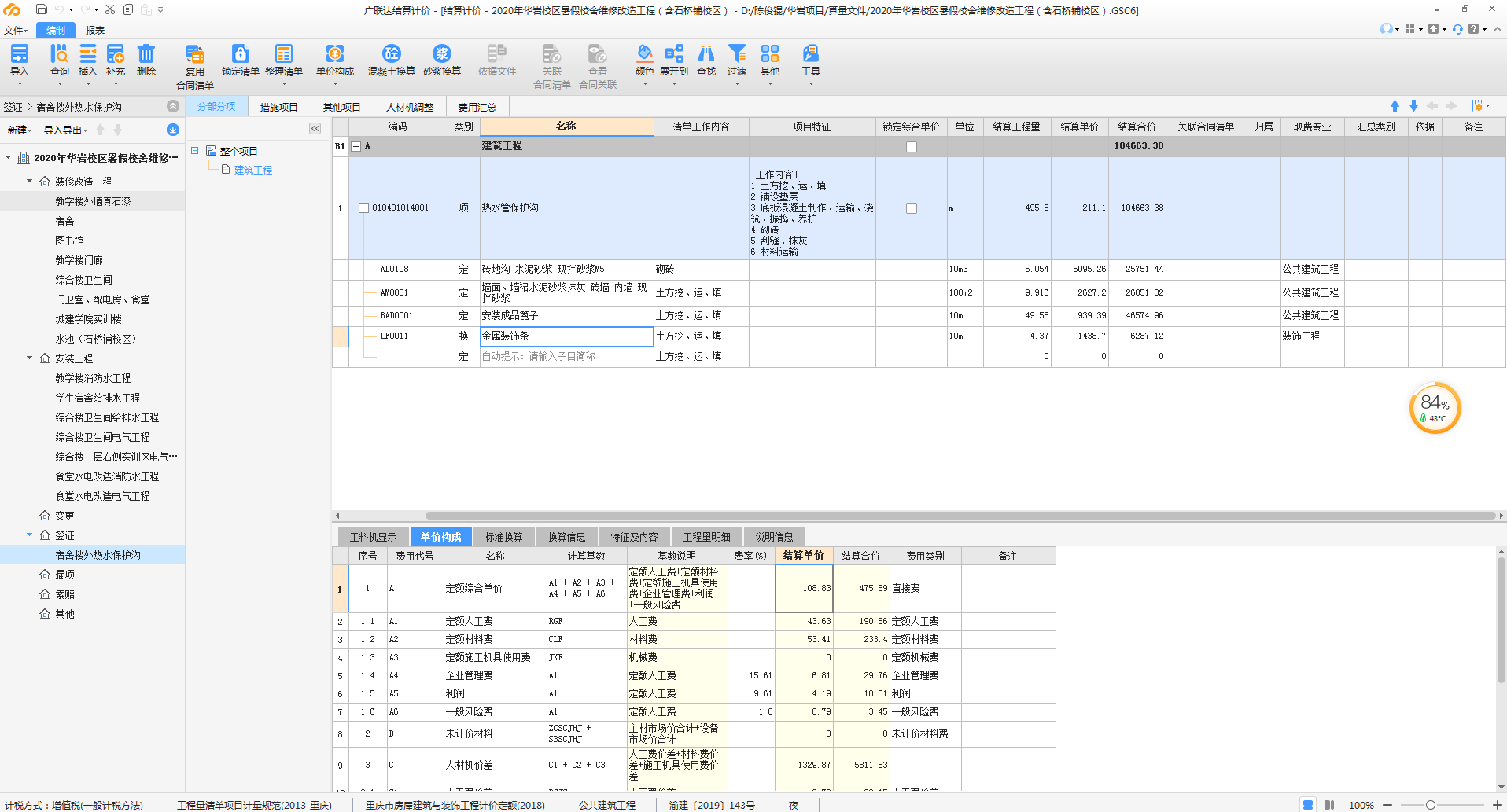
Task: Click the zoom-in plus button
Action: pos(1497,805)
